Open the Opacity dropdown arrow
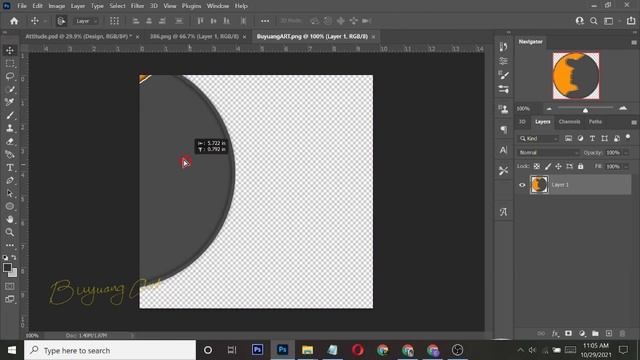 626,153
